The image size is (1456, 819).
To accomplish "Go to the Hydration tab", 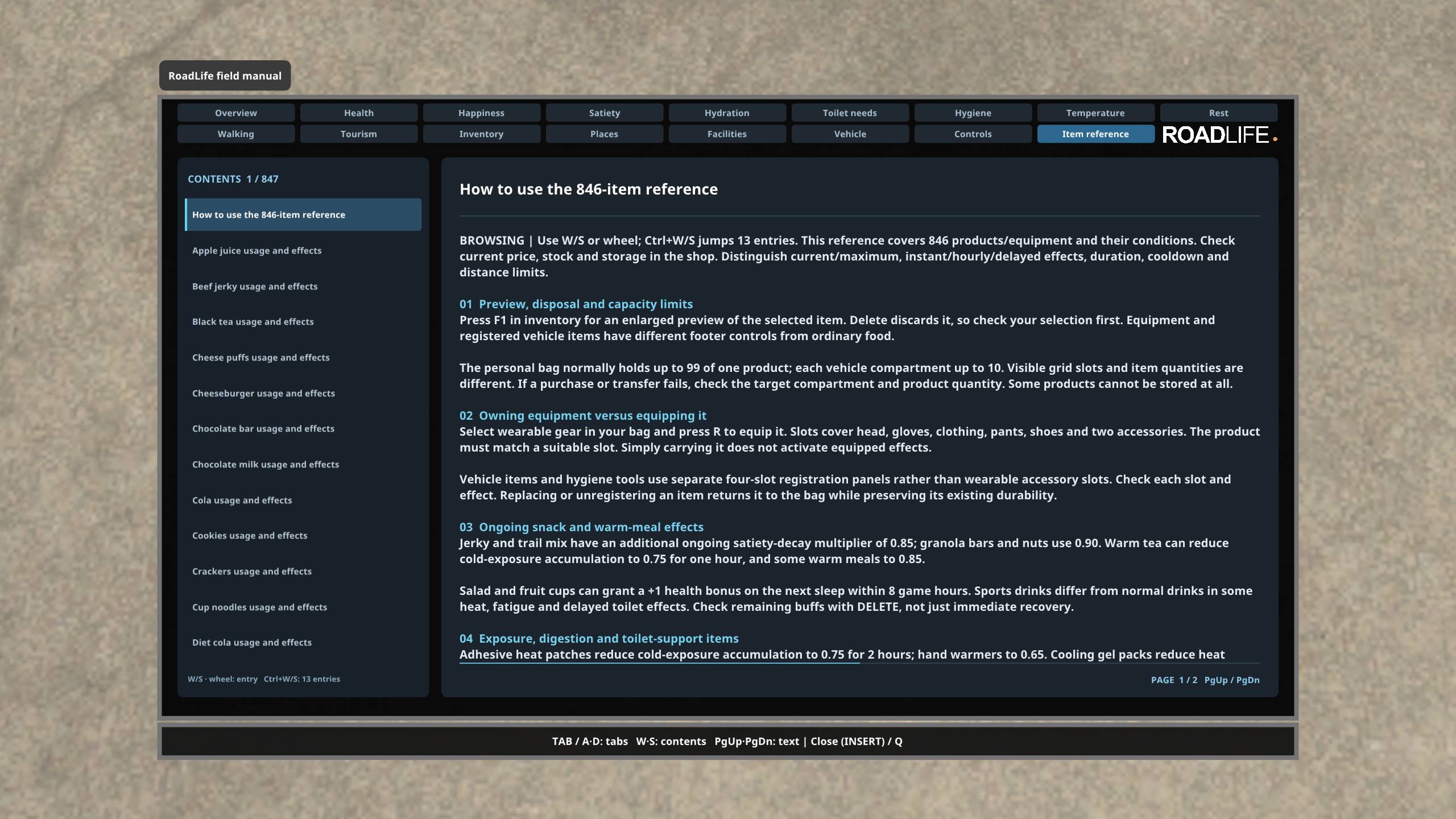I will coord(727,113).
